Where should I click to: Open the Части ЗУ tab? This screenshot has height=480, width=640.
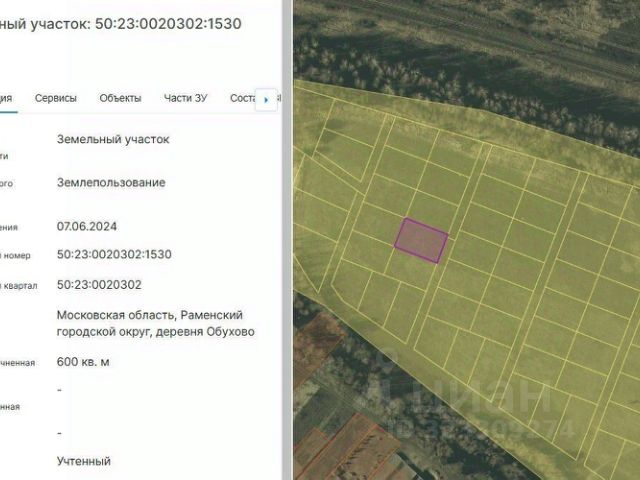click(x=185, y=98)
